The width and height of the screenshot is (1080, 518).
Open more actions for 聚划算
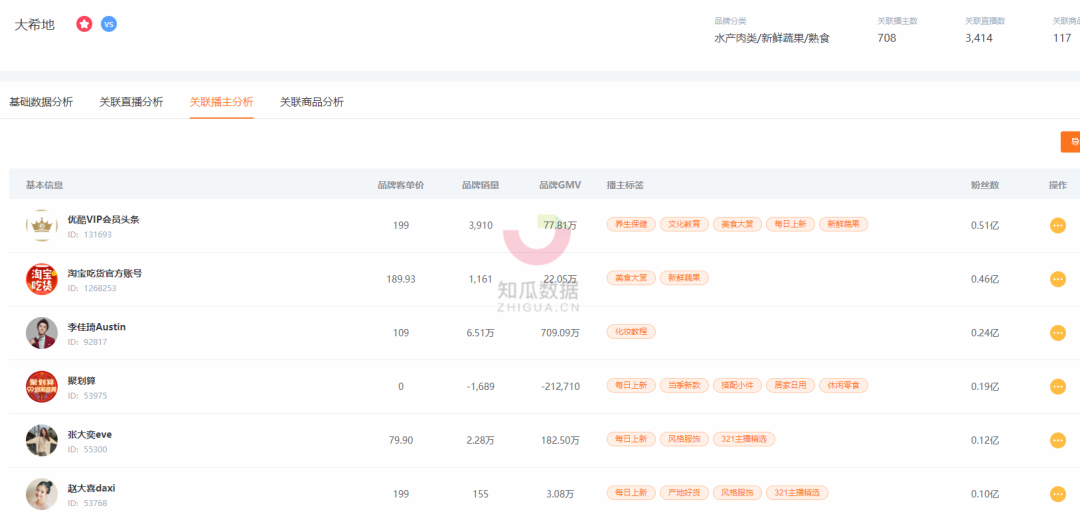pyautogui.click(x=1058, y=386)
